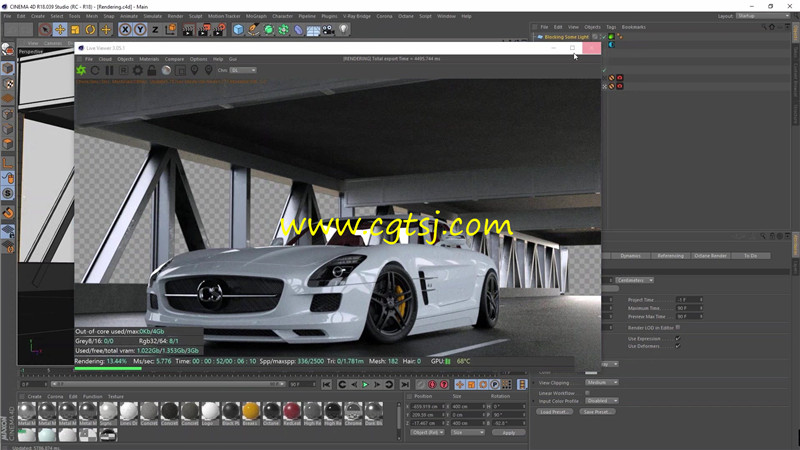This screenshot has width=800, height=450.
Task: Click the Project Time input field
Action: coord(689,300)
